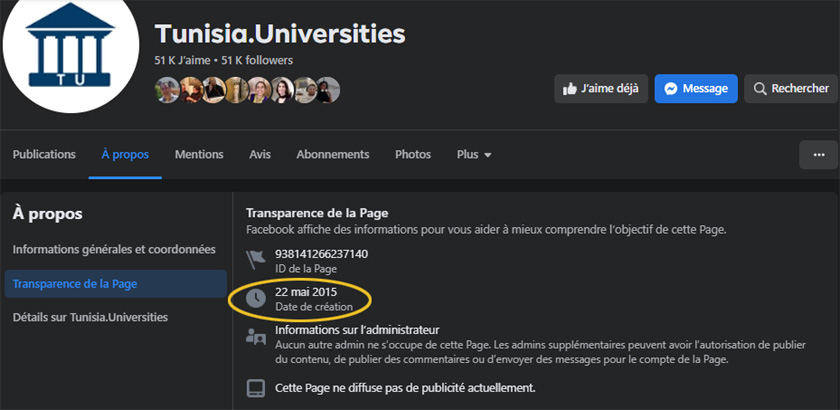The width and height of the screenshot is (840, 410).
Task: Click the Tunisia.Universities page logo
Action: pyautogui.click(x=70, y=50)
